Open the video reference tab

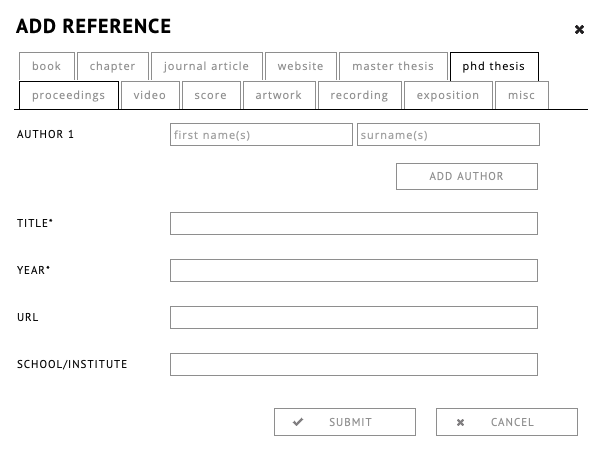(x=150, y=95)
